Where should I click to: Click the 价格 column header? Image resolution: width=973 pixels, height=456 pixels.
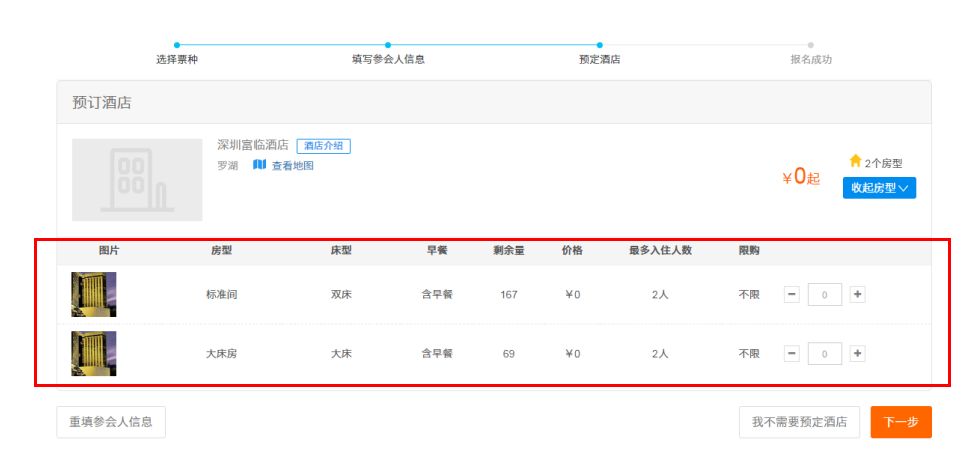click(x=572, y=251)
